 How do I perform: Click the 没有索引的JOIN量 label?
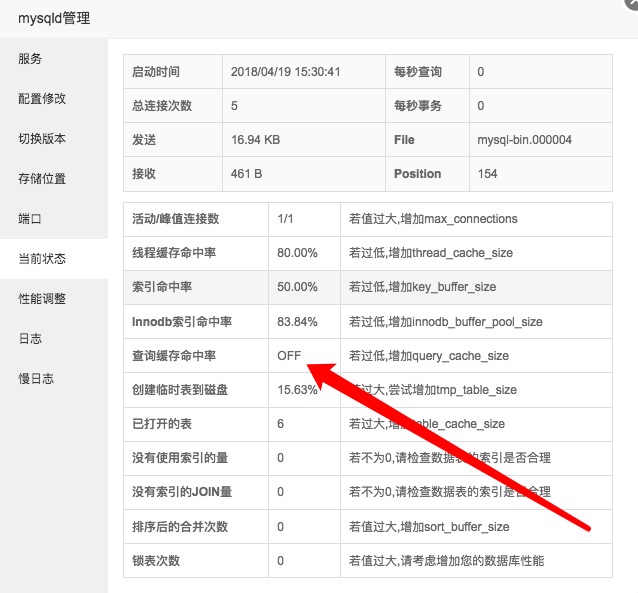pyautogui.click(x=181, y=492)
